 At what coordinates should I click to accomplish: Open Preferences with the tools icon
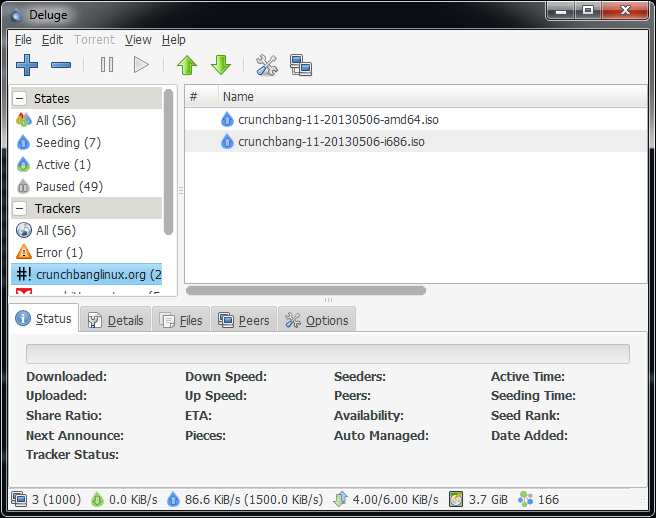tap(266, 65)
